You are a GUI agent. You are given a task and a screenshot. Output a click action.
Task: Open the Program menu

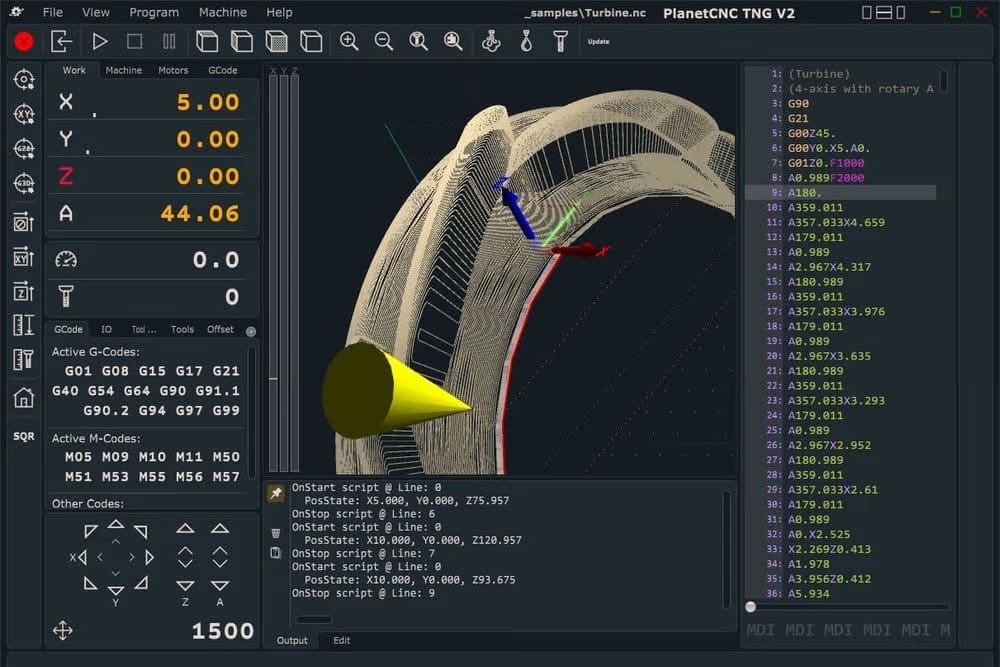click(154, 12)
